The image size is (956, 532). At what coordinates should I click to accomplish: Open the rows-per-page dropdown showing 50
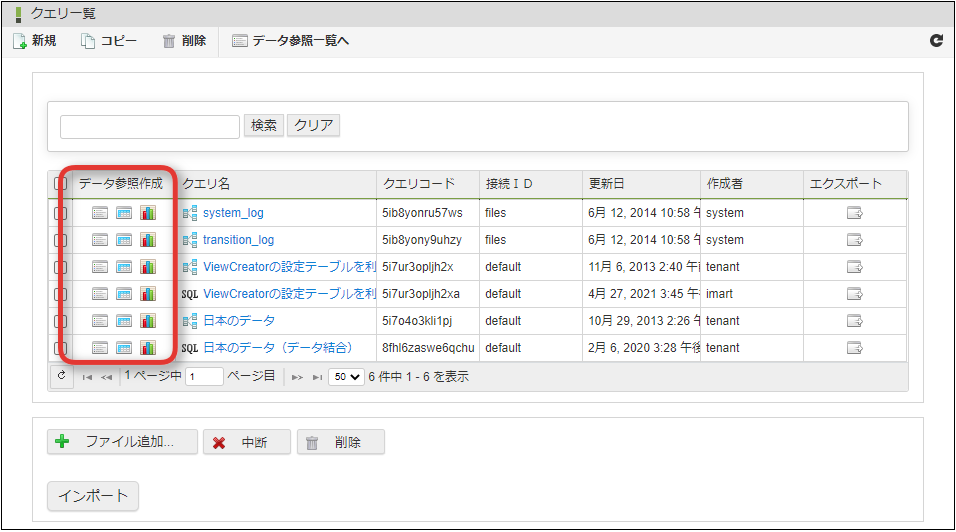click(x=348, y=377)
